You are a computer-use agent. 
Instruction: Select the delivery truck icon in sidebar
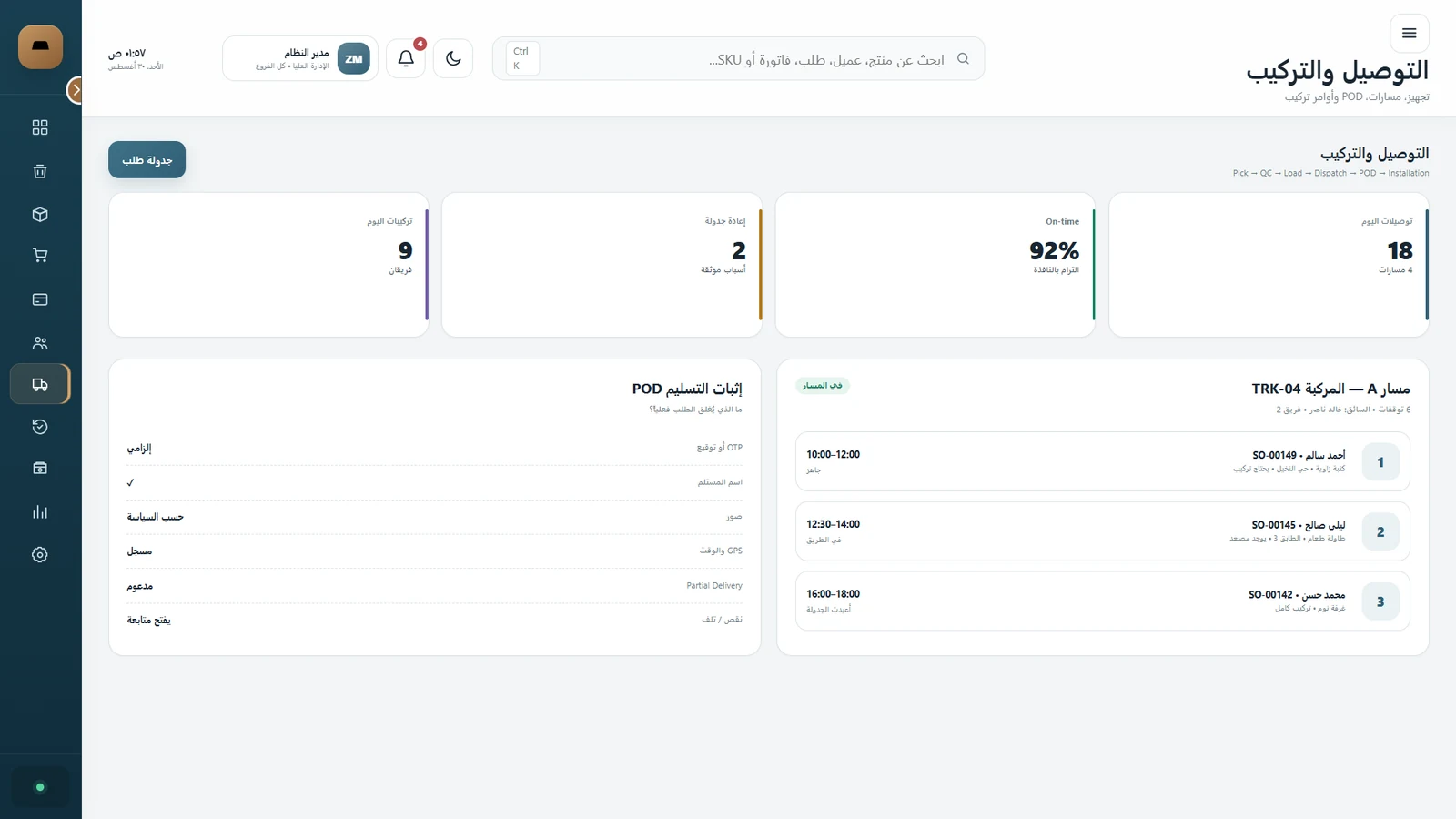(x=40, y=384)
